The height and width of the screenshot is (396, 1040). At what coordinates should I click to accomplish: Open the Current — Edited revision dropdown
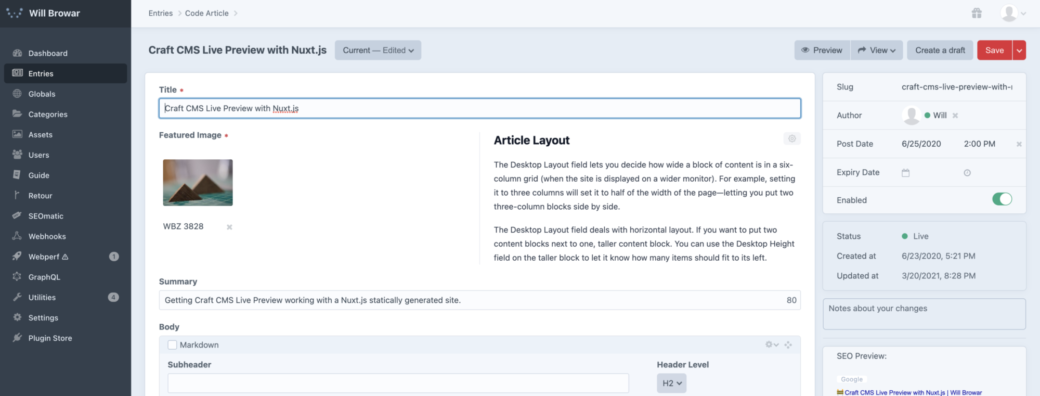point(378,50)
